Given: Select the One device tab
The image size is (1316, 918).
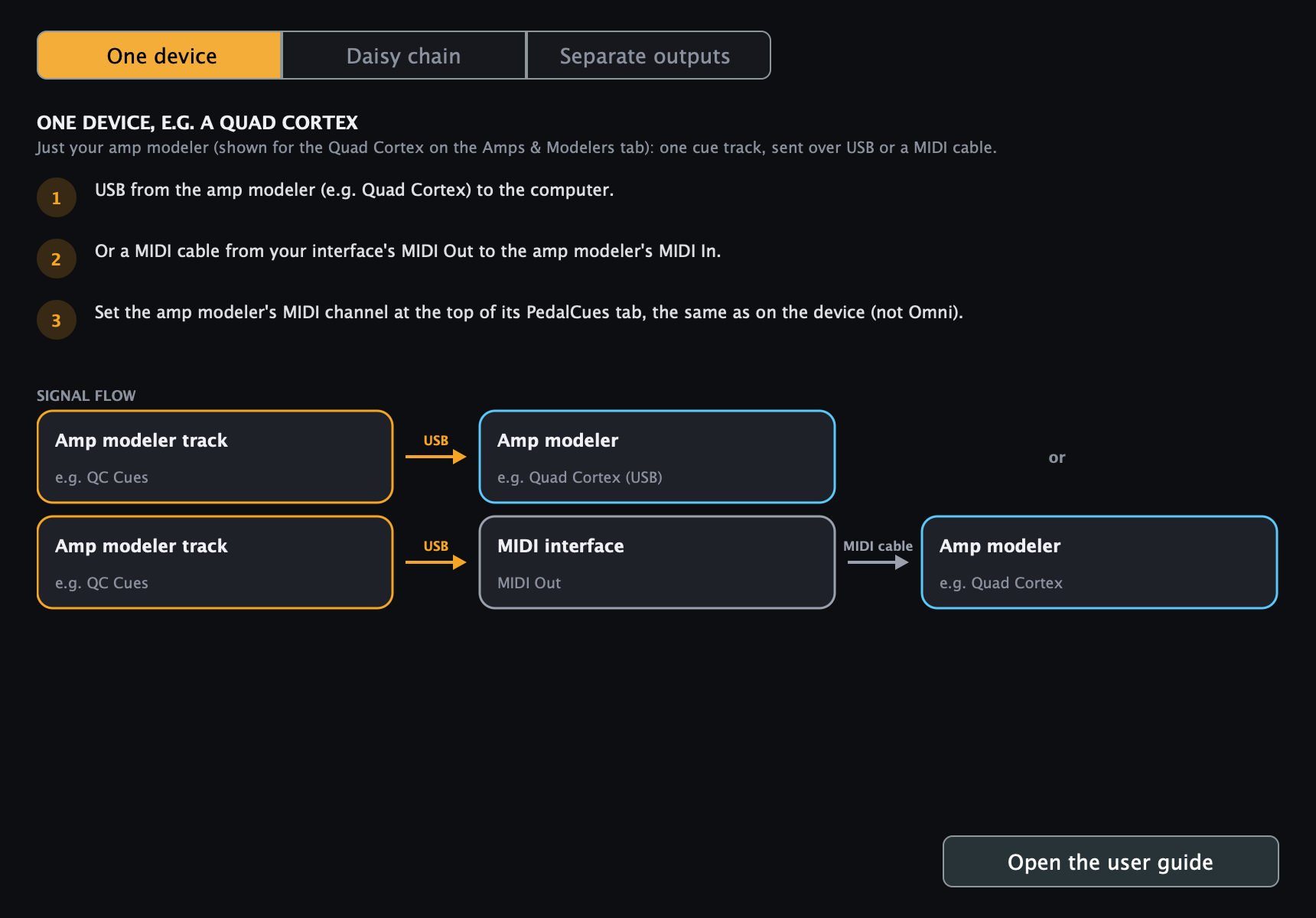Looking at the screenshot, I should [x=160, y=55].
